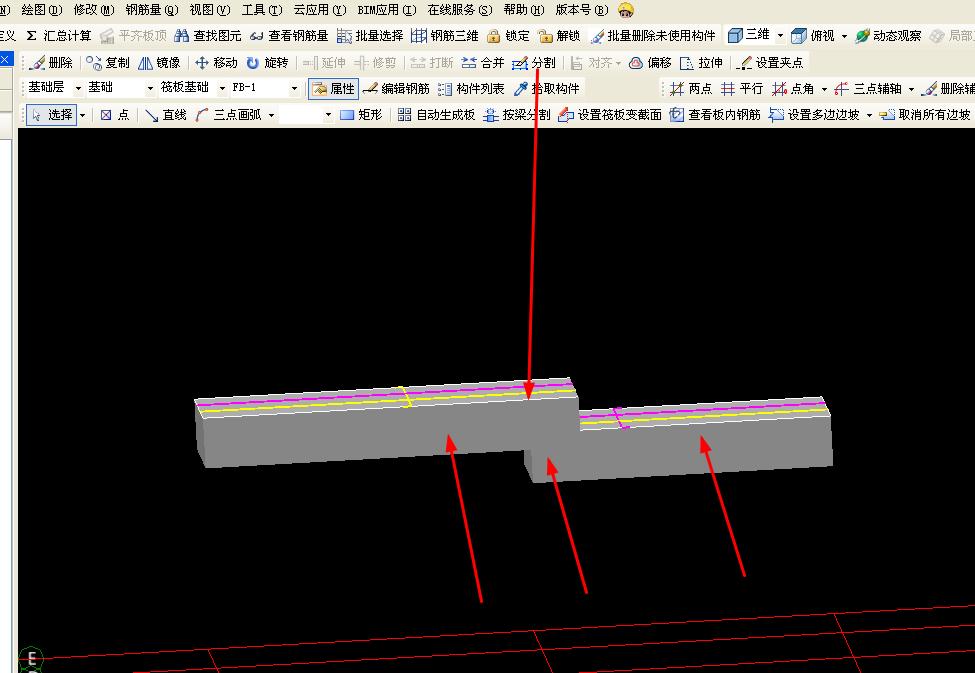Open 查找图元 find element
The height and width of the screenshot is (673, 975).
pos(208,36)
